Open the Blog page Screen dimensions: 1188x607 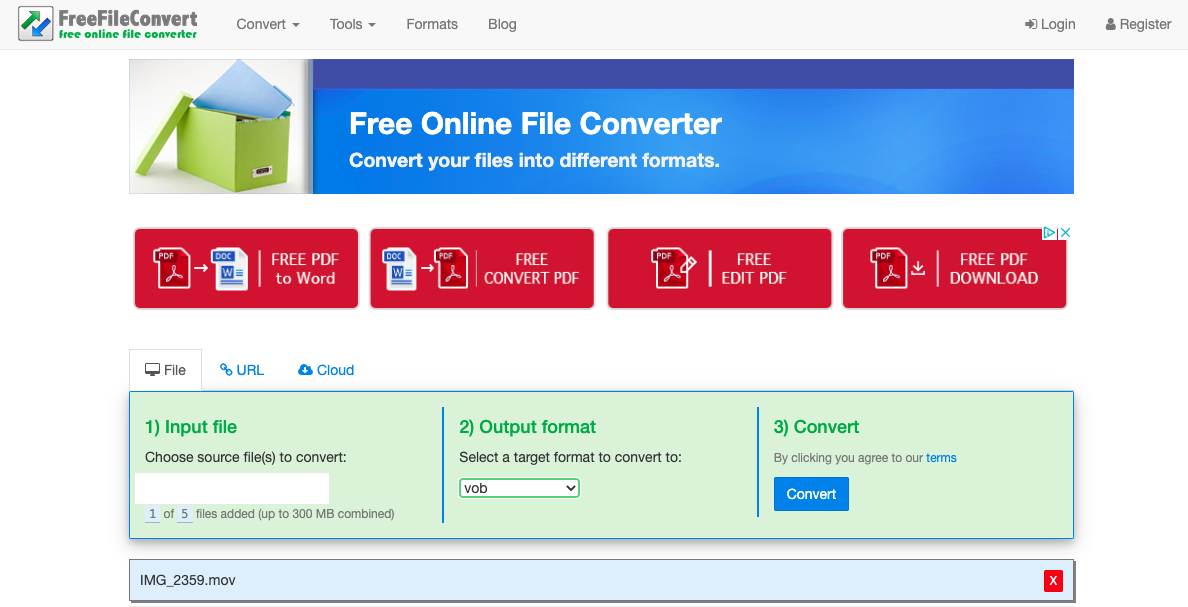[502, 24]
